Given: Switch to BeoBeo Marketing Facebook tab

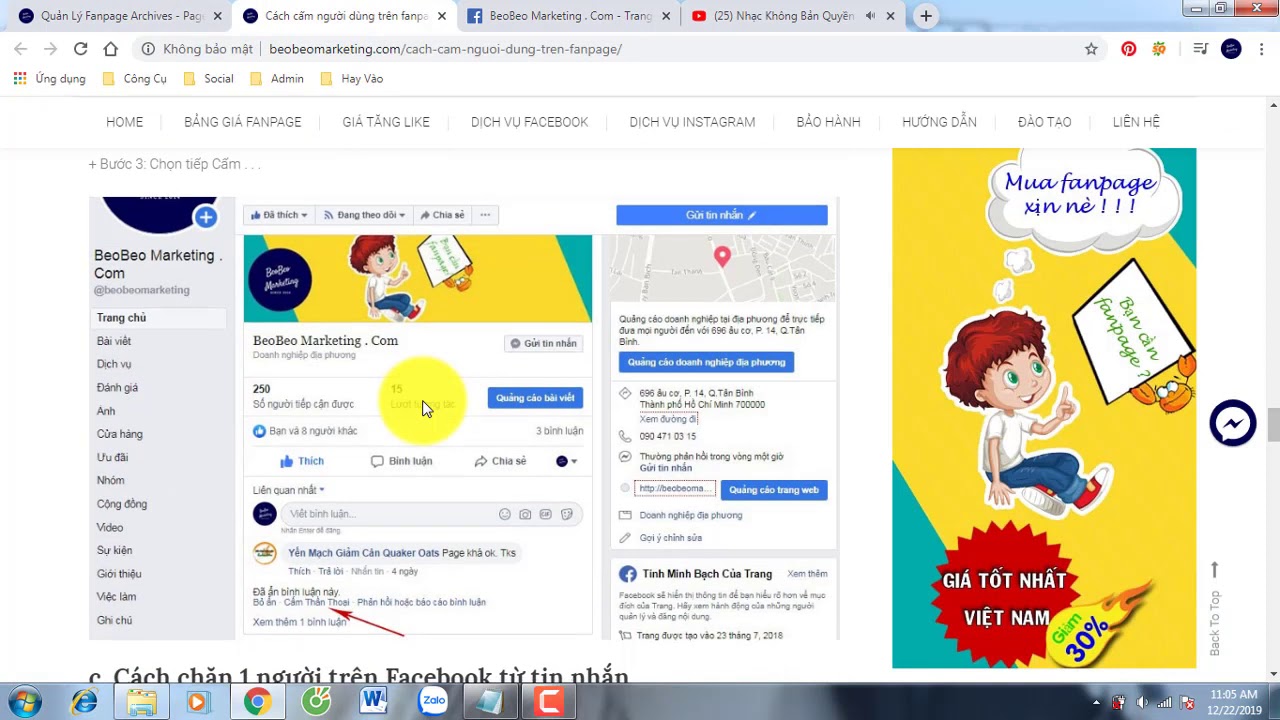Looking at the screenshot, I should coord(568,16).
